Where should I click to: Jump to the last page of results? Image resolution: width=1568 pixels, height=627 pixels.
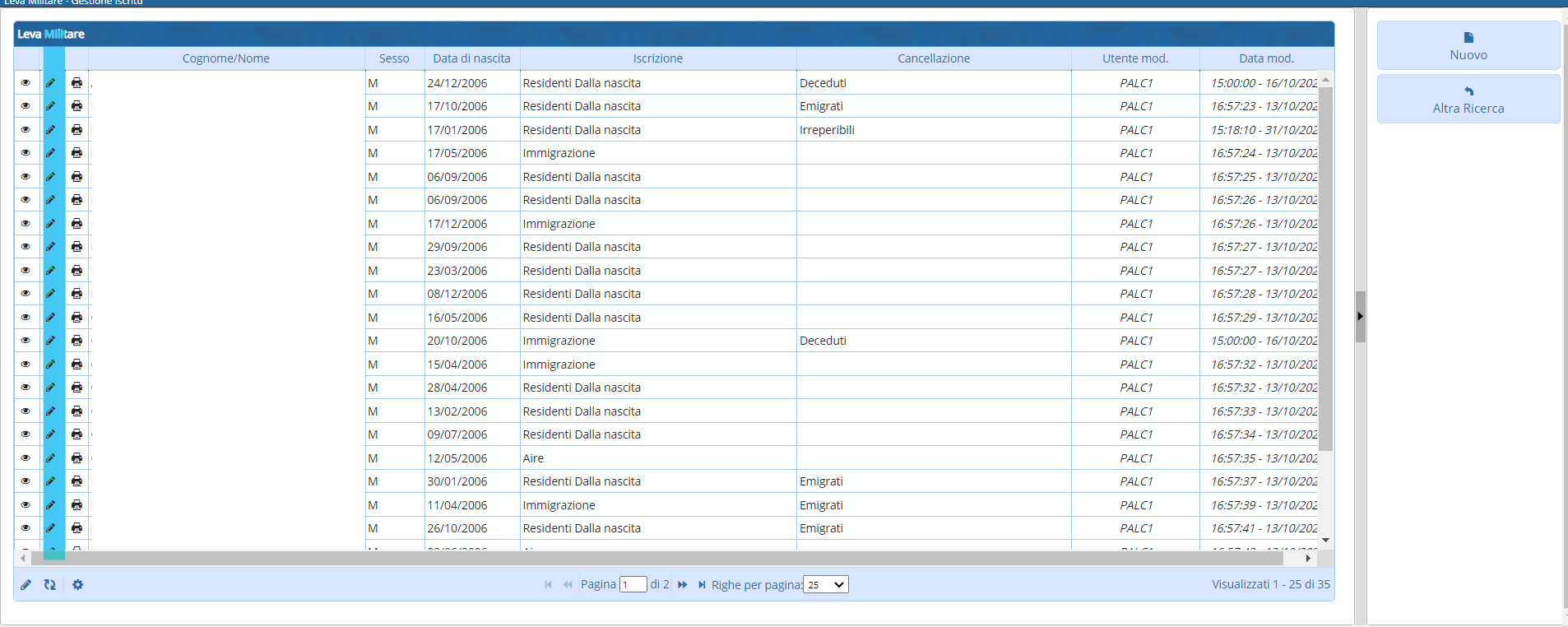coord(702,584)
